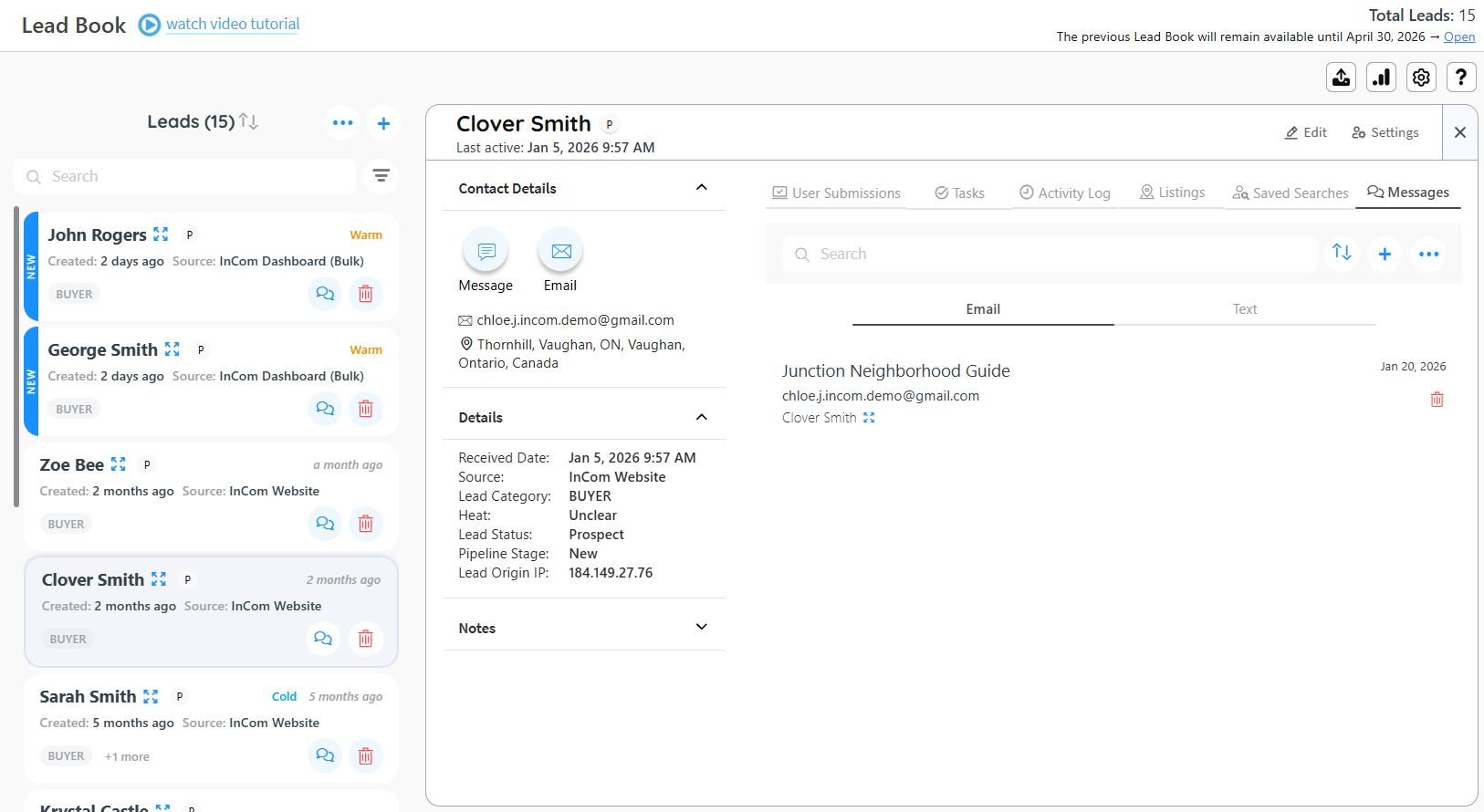
Task: Switch to the Text messages tab
Action: [1244, 309]
